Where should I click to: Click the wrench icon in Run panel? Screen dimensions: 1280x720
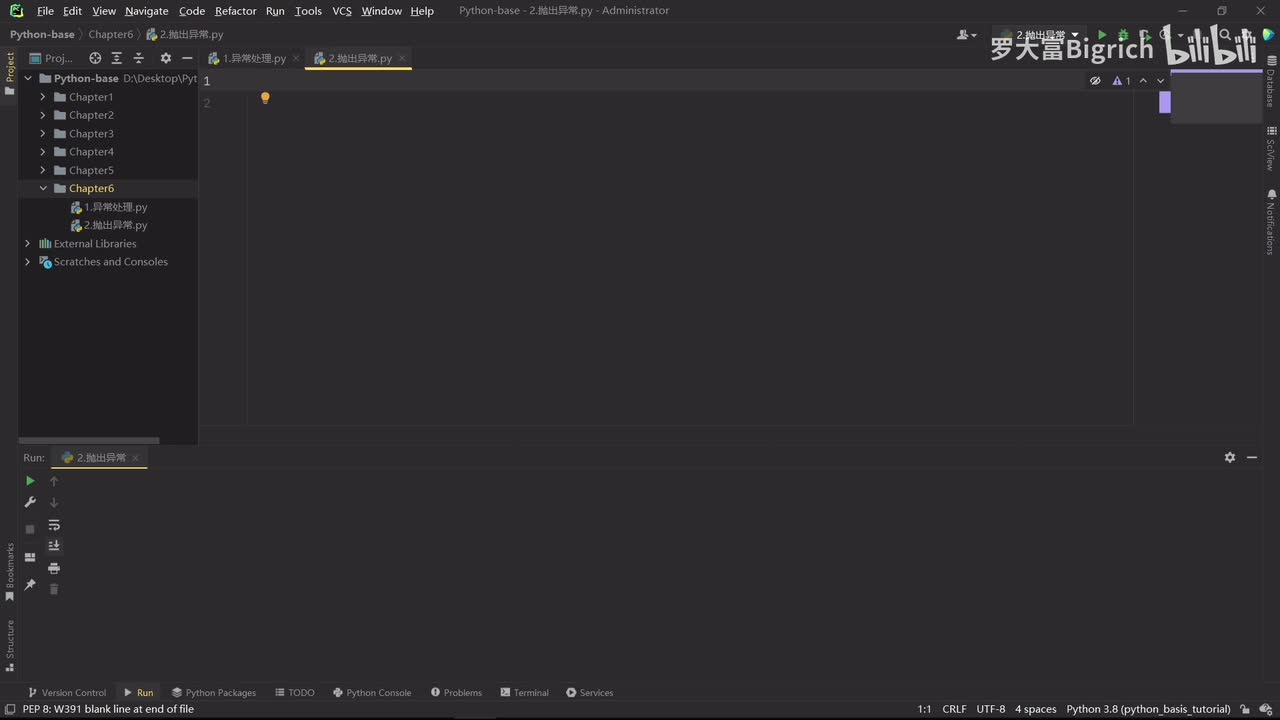coord(30,502)
